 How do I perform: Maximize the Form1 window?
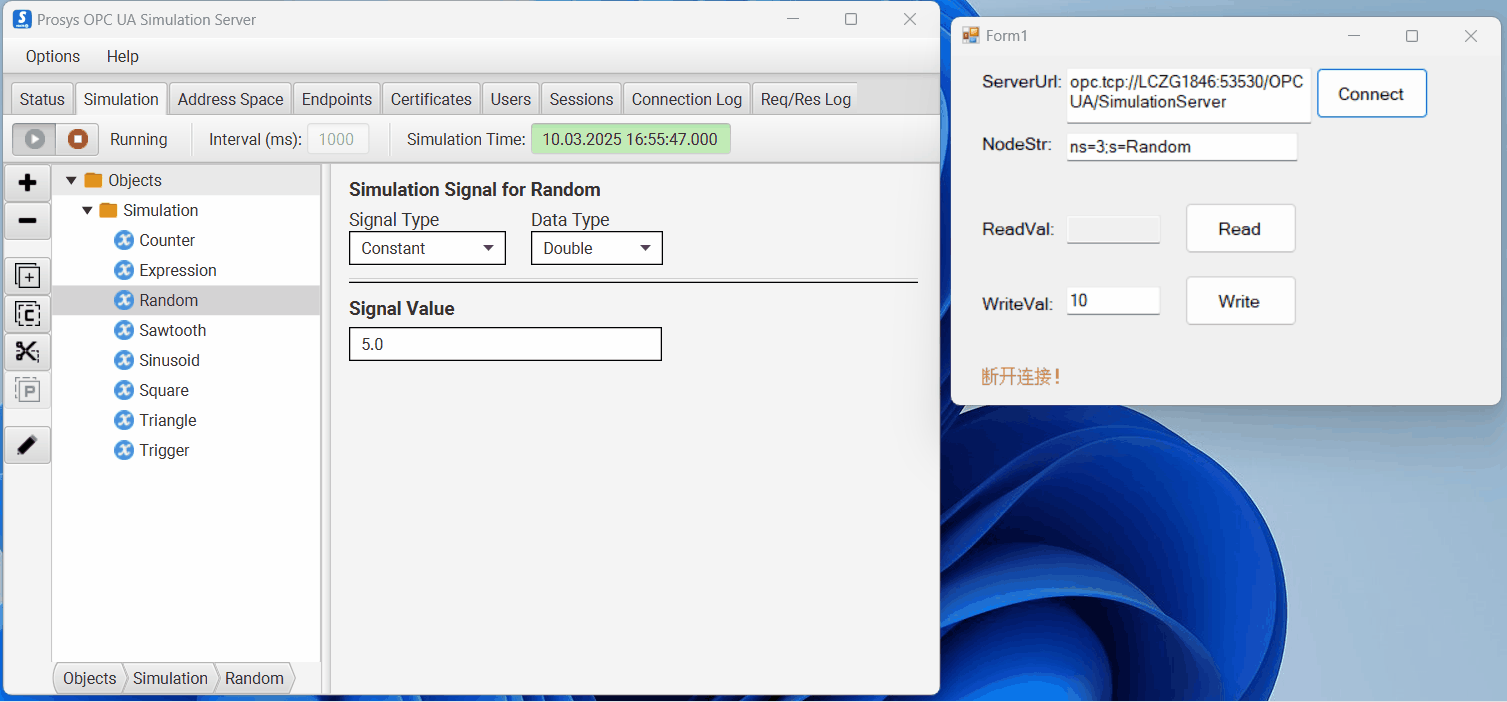(x=1412, y=36)
